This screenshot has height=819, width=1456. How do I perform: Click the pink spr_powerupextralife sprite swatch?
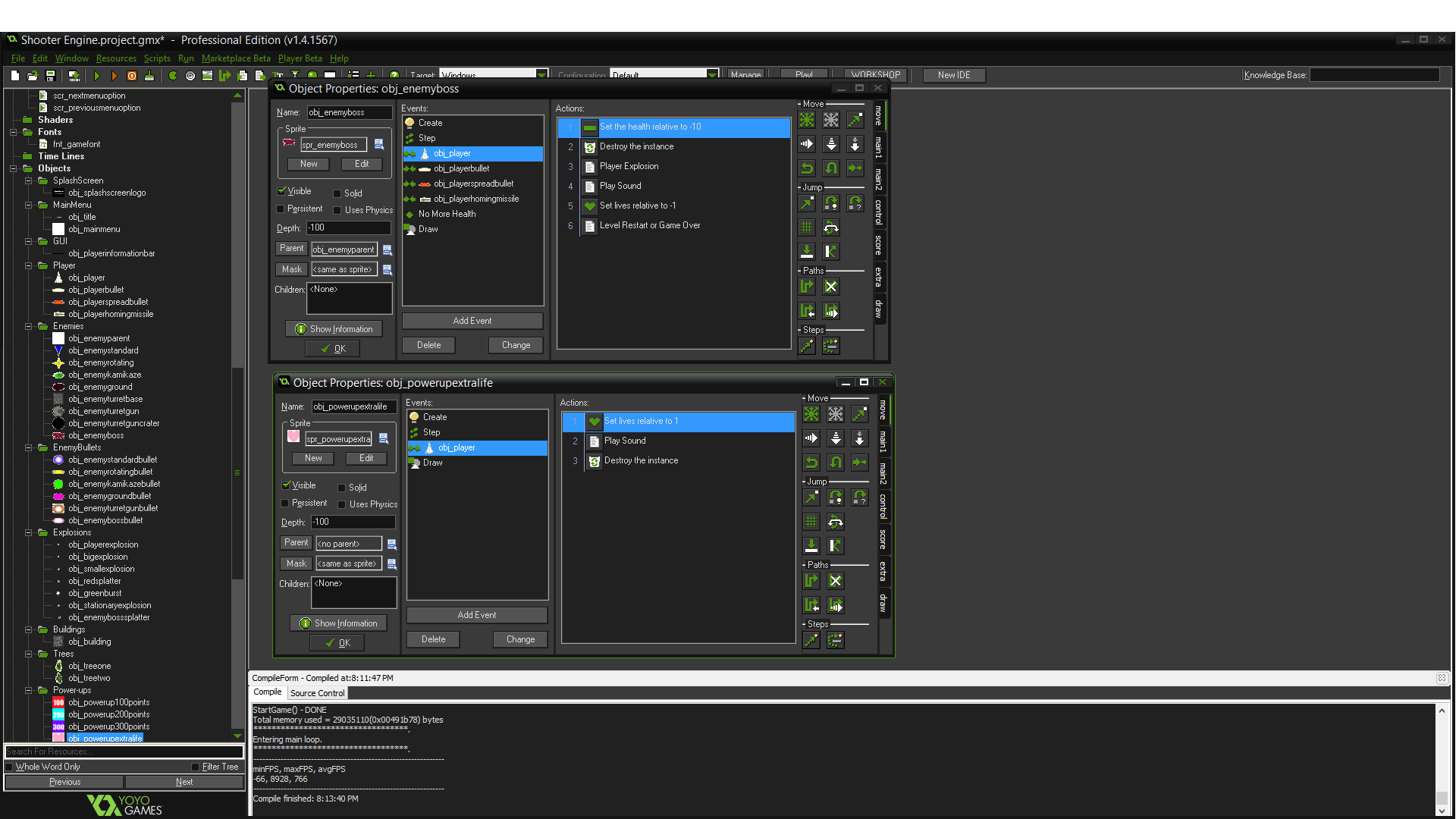coord(293,437)
